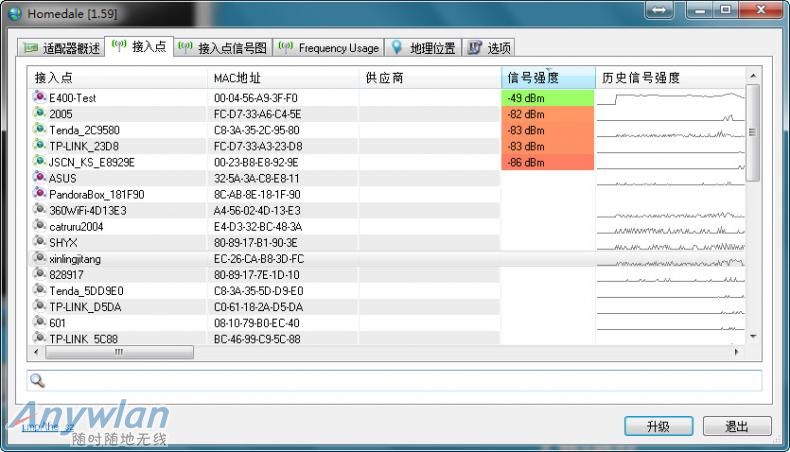
Task: Click the TP-LINK_D5DA access point icon
Action: pyautogui.click(x=39, y=306)
